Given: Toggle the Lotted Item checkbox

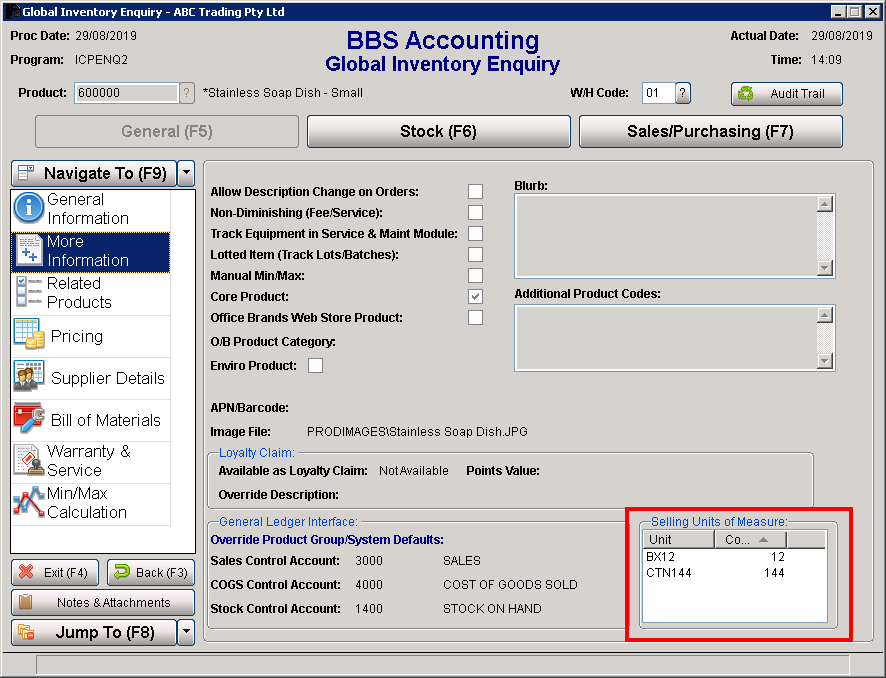Looking at the screenshot, I should pos(475,255).
